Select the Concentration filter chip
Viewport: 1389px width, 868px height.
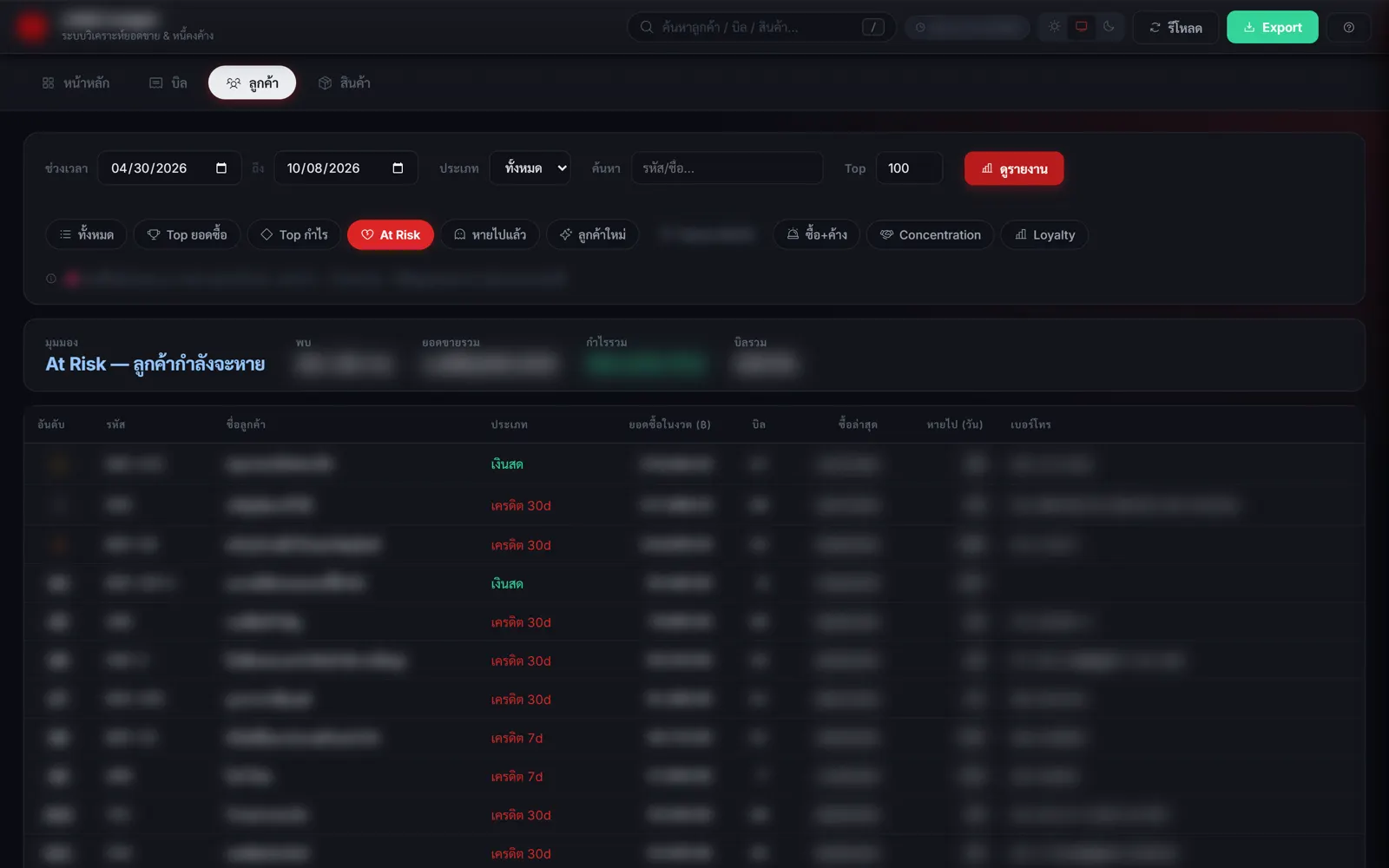pyautogui.click(x=930, y=234)
